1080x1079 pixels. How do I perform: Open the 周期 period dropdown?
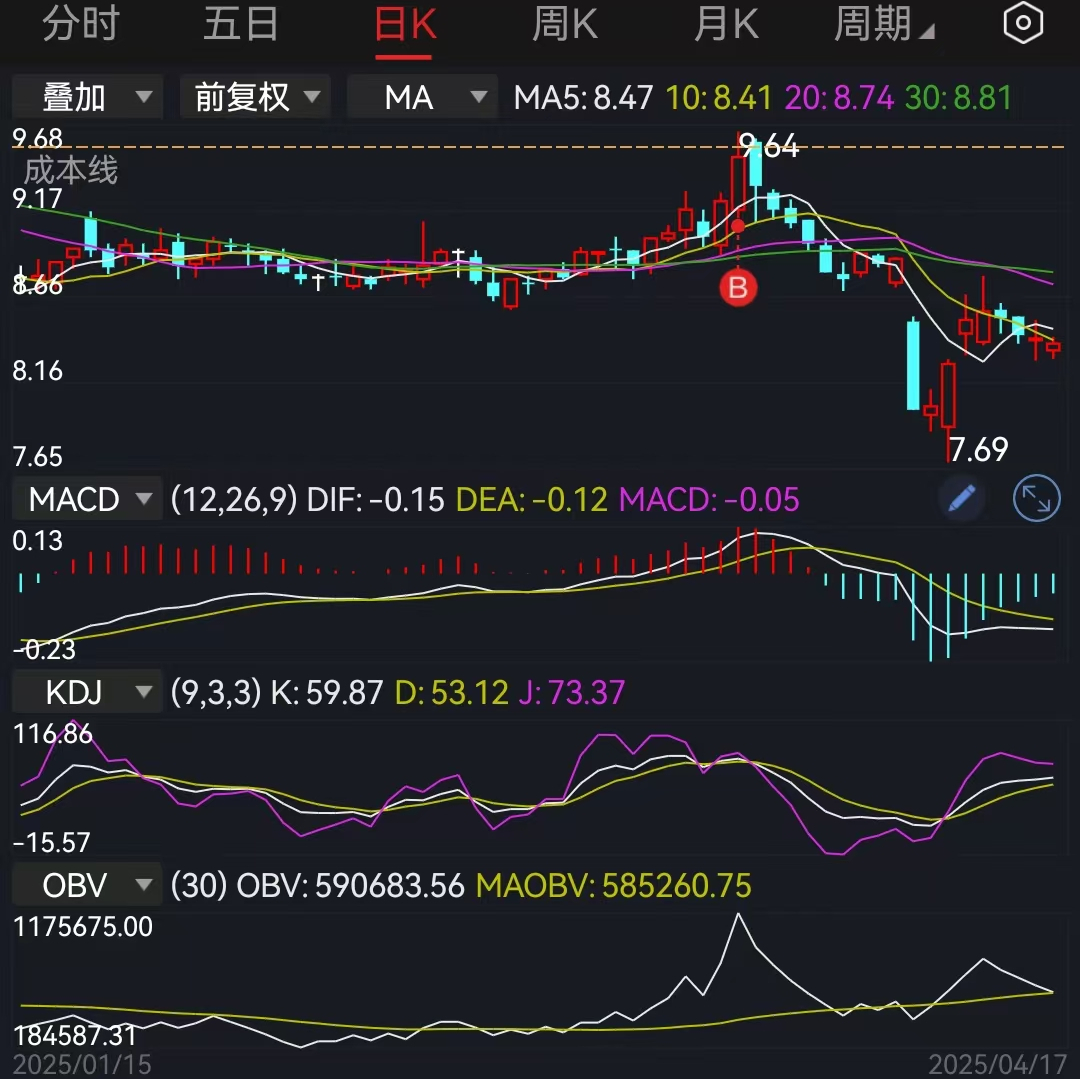pyautogui.click(x=878, y=24)
